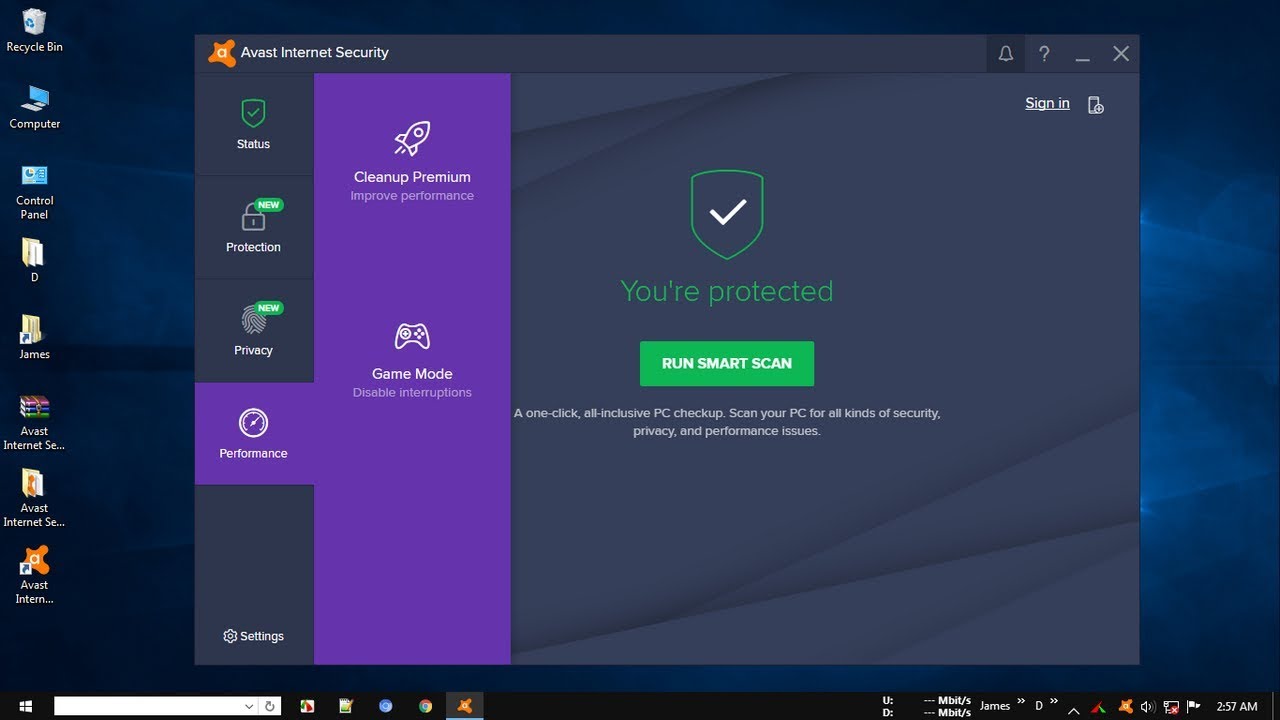This screenshot has width=1280, height=720.
Task: Click the network speed meter in taskbar
Action: 927,706
